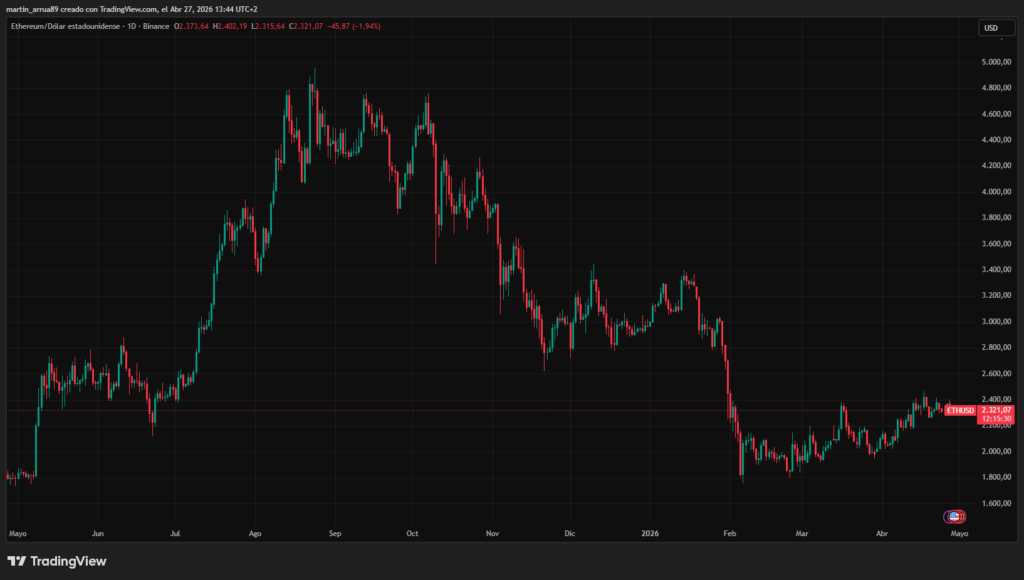The image size is (1024, 580).
Task: Click the Mayo label on the time axis
Action: 17,533
